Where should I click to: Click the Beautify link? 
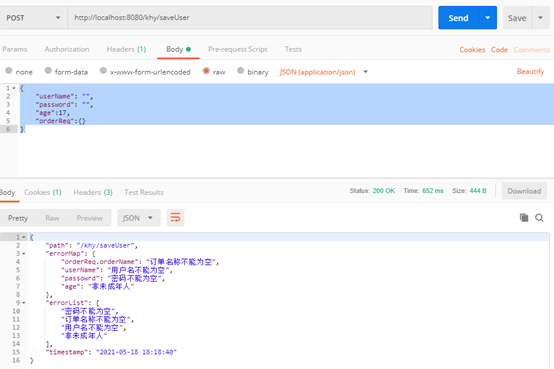(x=530, y=71)
